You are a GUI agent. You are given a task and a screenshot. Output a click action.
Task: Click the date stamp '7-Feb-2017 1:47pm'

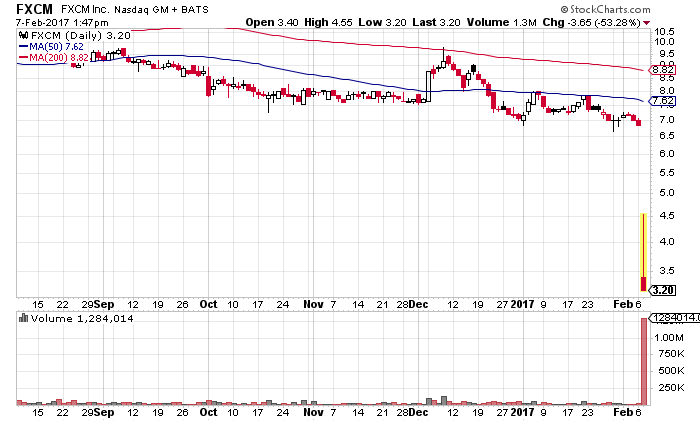pyautogui.click(x=62, y=22)
